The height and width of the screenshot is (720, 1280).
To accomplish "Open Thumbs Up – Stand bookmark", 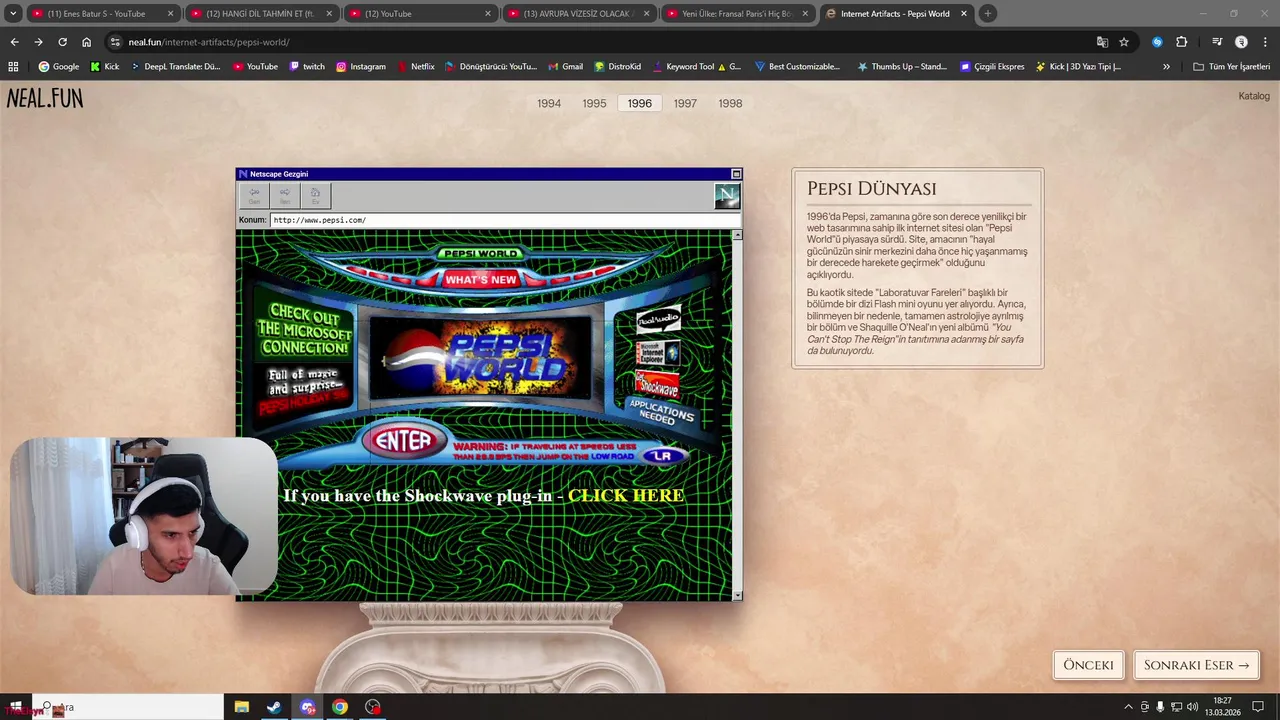I will [902, 67].
